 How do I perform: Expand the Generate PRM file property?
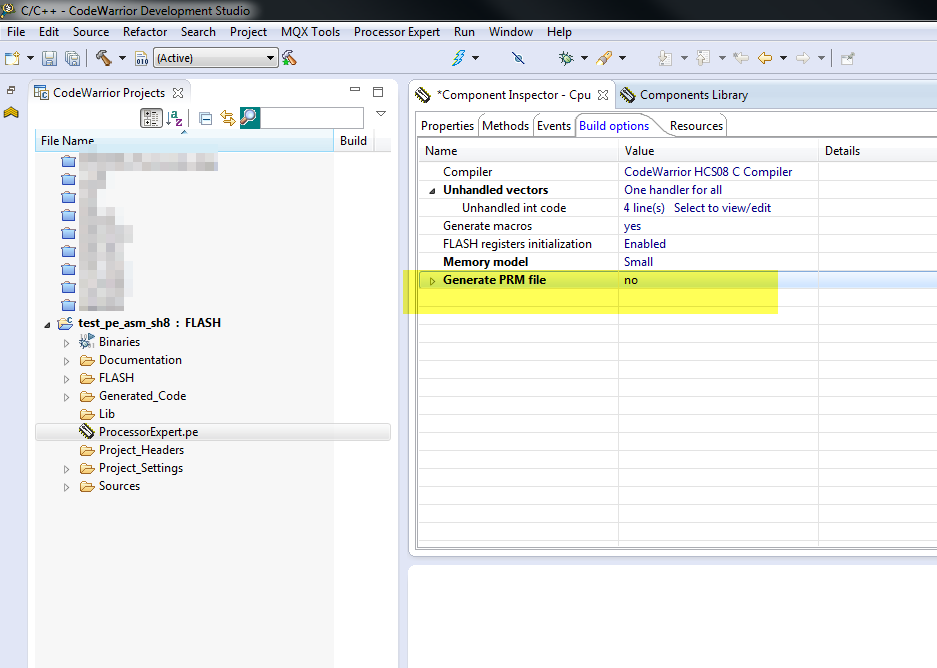[x=432, y=281]
